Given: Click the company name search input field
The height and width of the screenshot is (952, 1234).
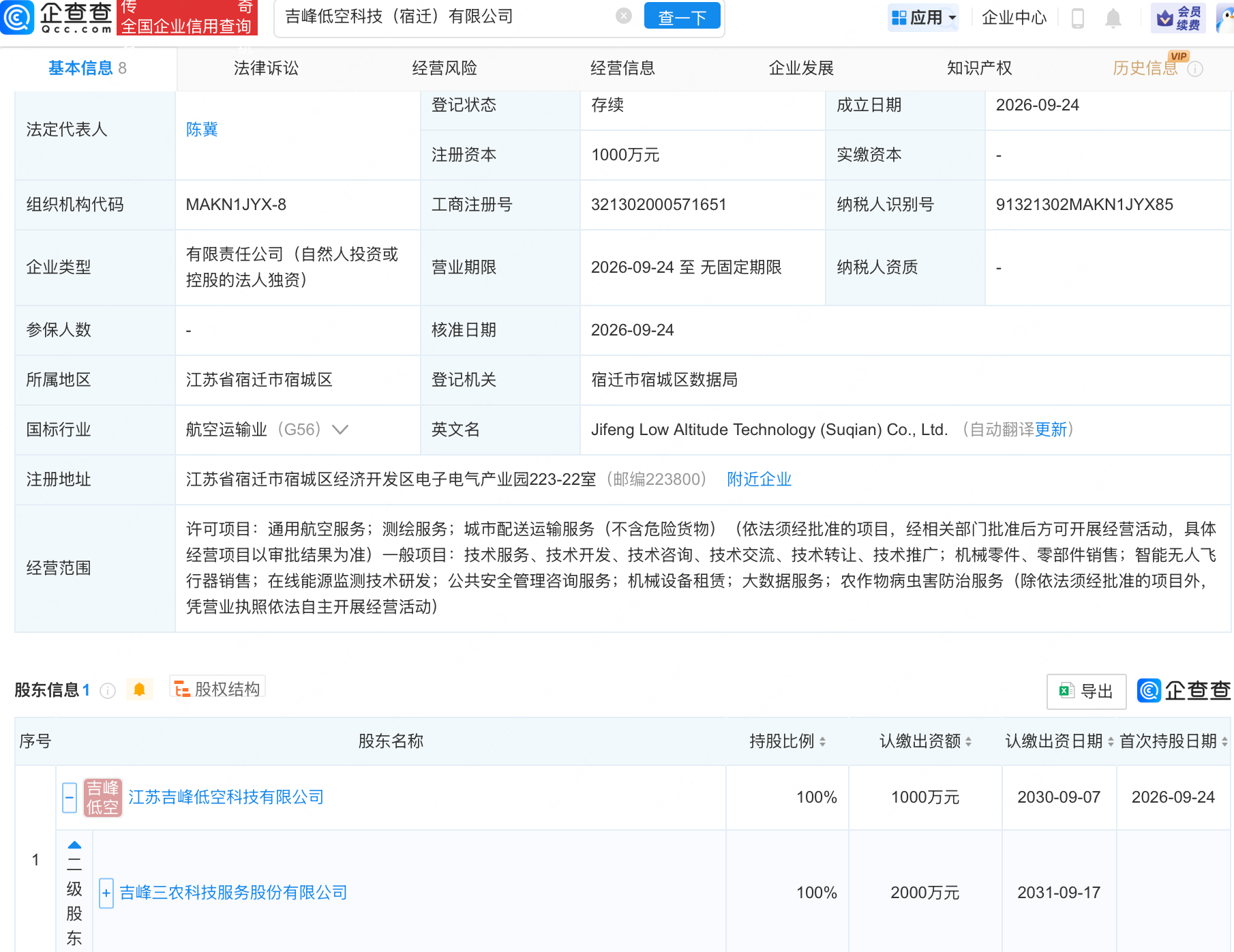Looking at the screenshot, I should [x=447, y=16].
